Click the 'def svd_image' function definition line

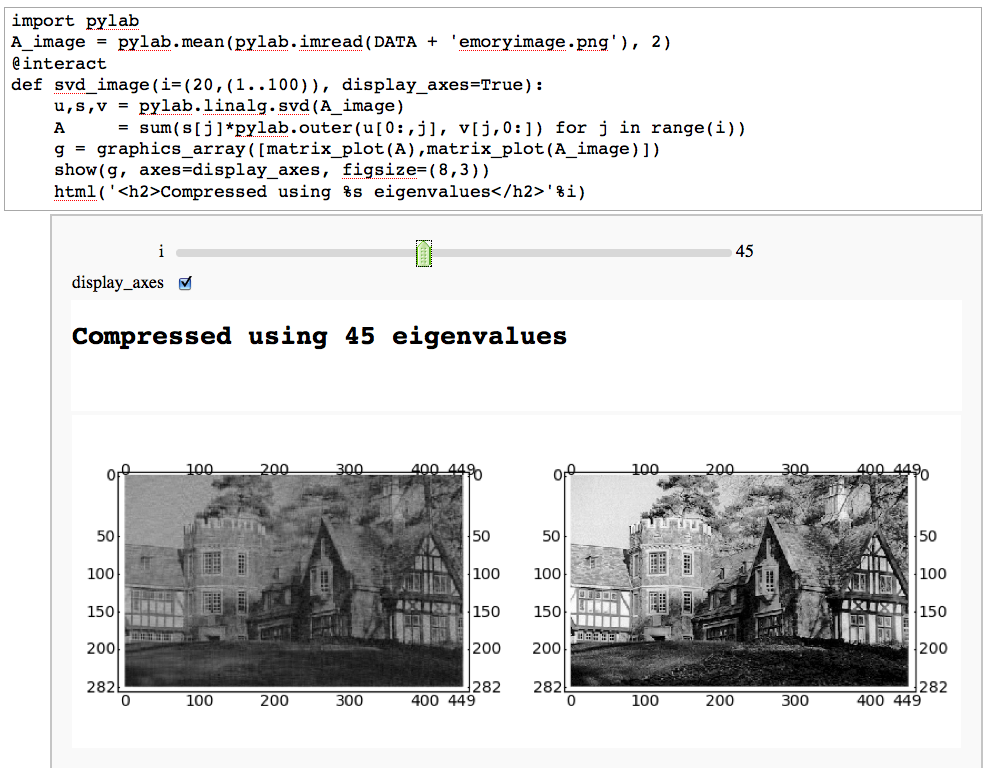pos(277,85)
